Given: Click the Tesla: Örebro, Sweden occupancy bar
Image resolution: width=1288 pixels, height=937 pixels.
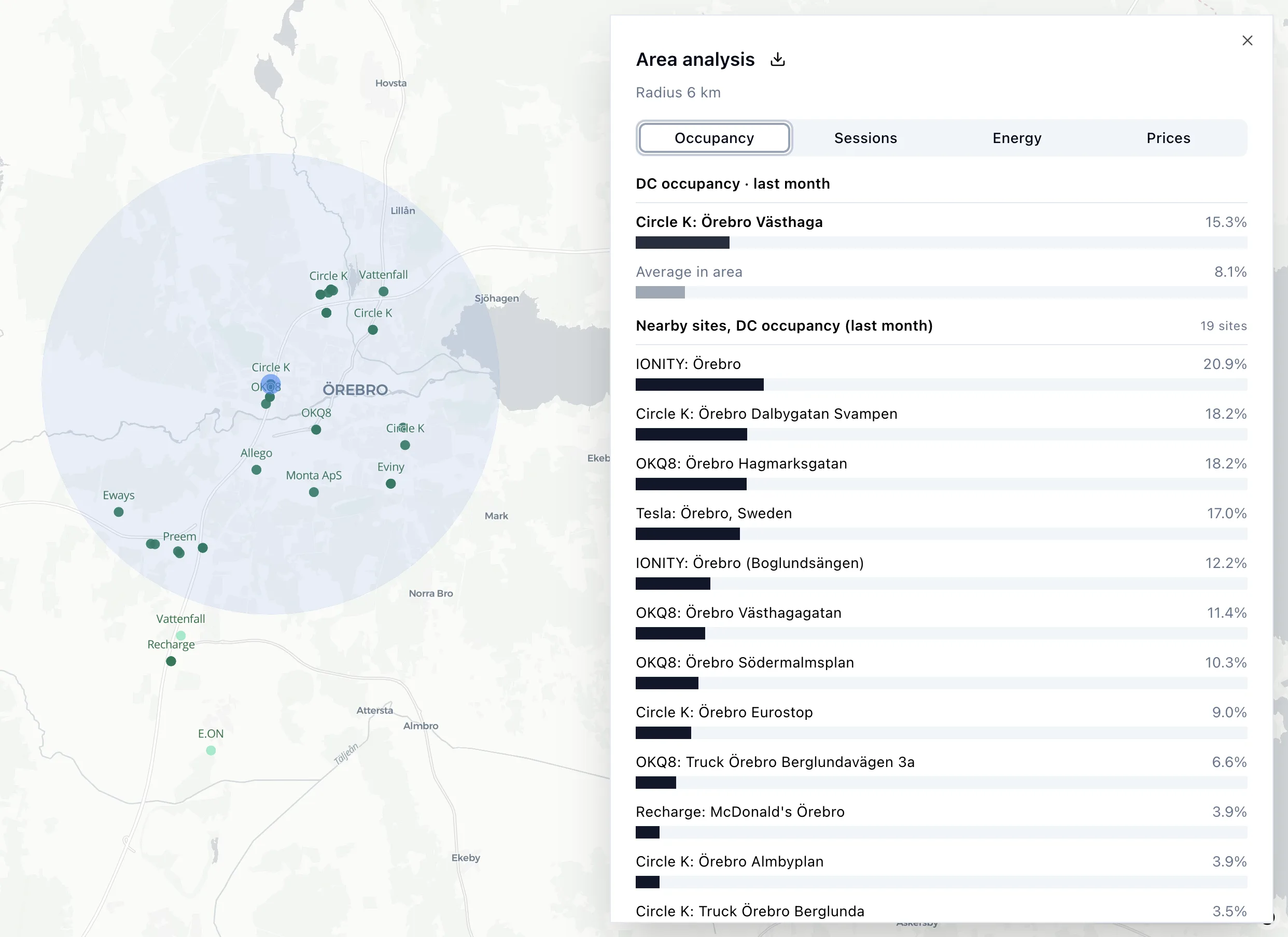Looking at the screenshot, I should (942, 533).
